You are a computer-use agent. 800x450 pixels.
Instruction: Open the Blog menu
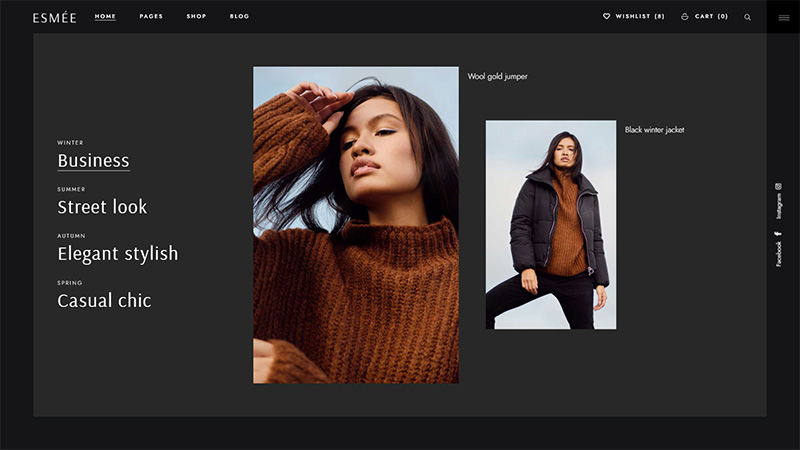[x=239, y=17]
